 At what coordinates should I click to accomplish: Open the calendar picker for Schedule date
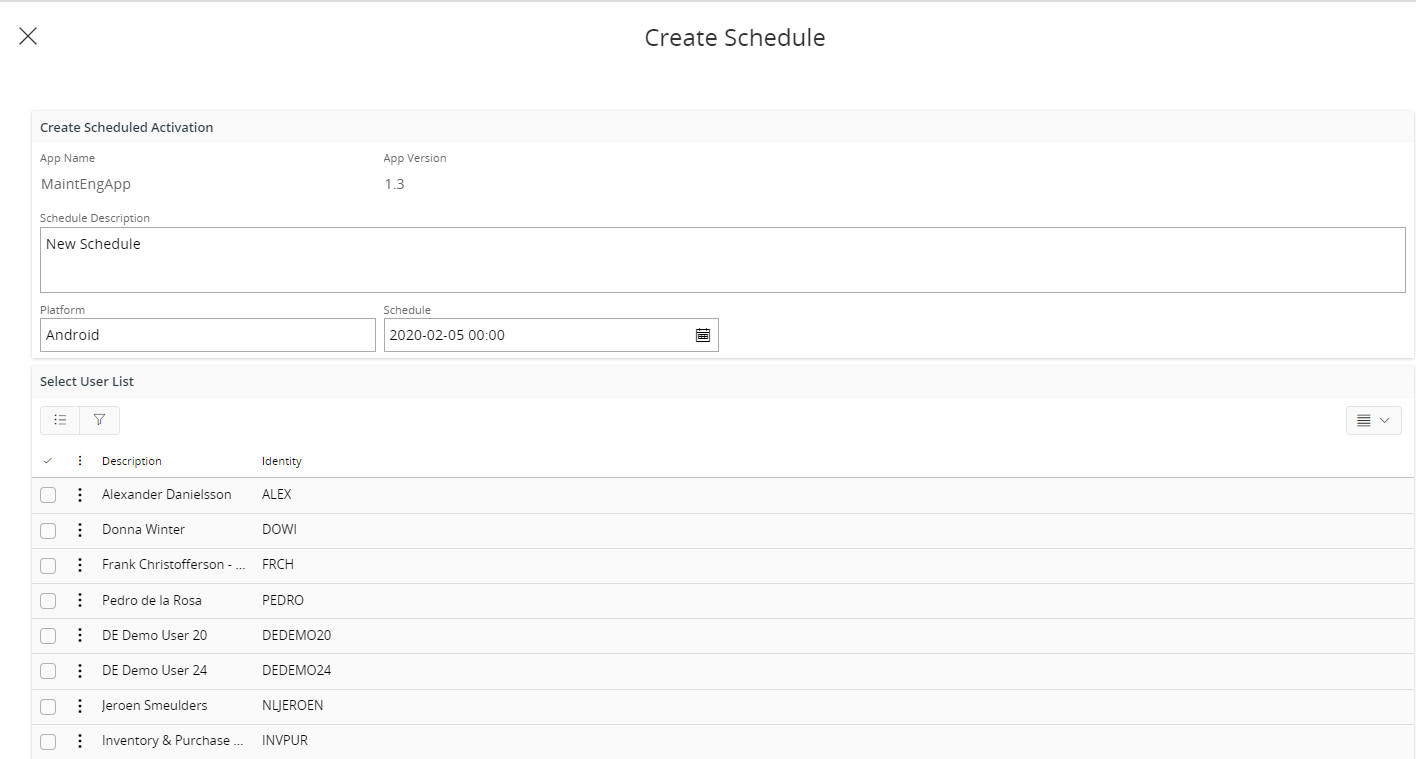[x=703, y=335]
